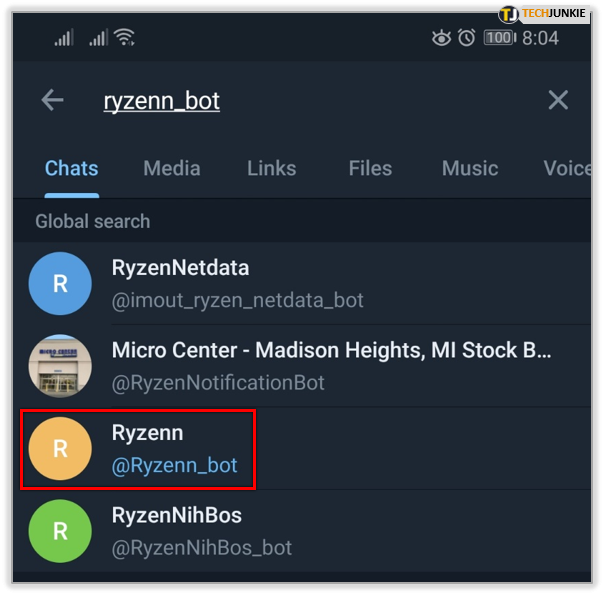Tap the orange Ryzenn avatar
This screenshot has width=604, height=595.
60,449
